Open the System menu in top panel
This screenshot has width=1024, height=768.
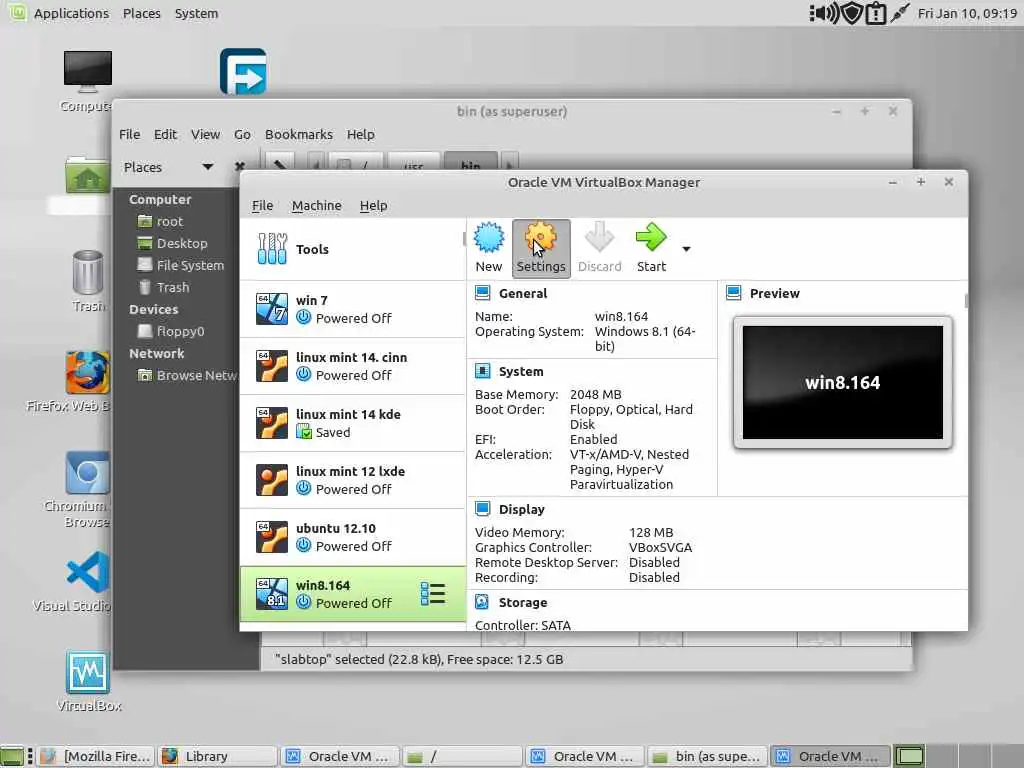pos(197,13)
